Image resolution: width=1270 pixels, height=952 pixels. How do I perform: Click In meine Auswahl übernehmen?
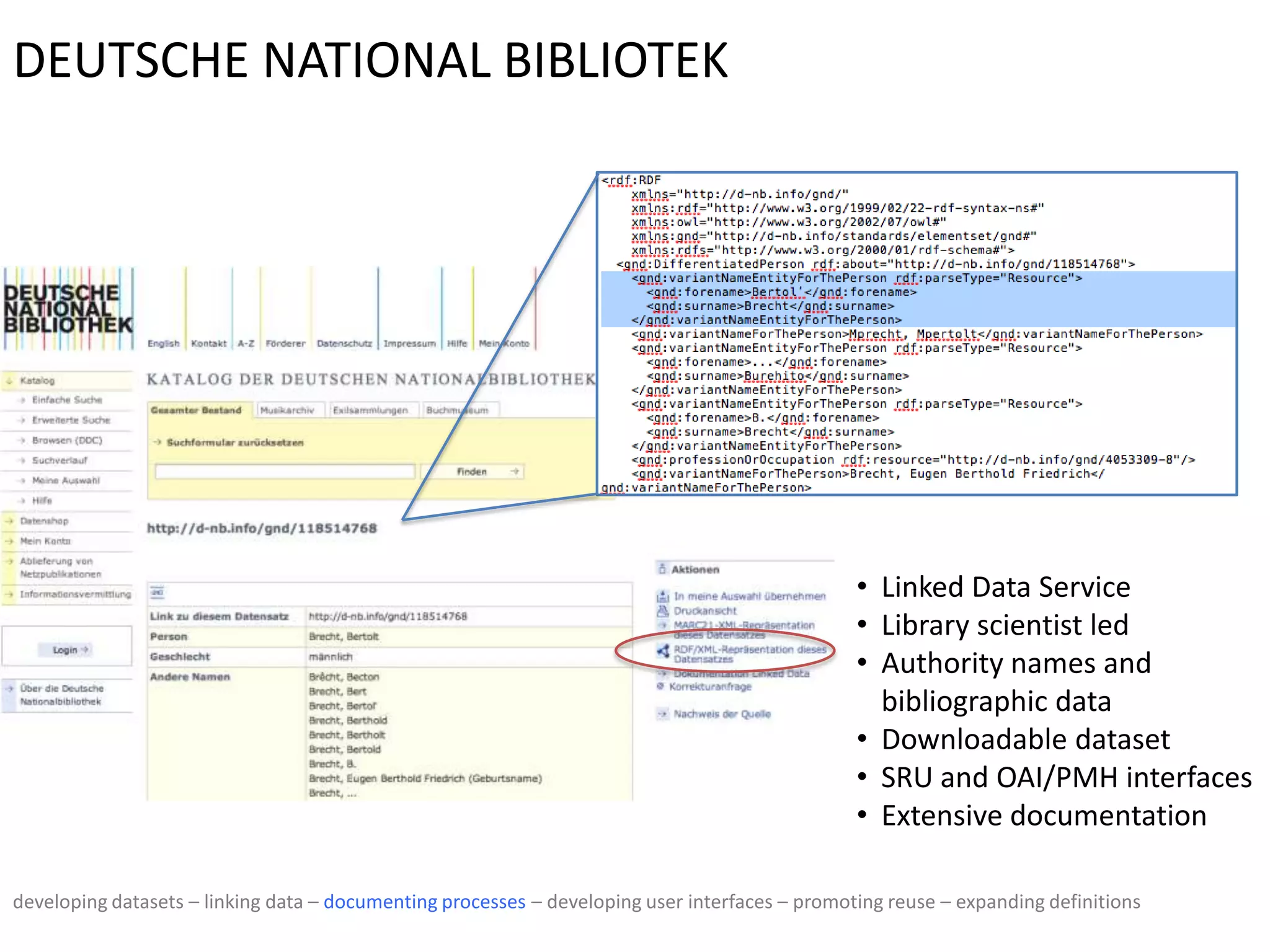point(750,596)
